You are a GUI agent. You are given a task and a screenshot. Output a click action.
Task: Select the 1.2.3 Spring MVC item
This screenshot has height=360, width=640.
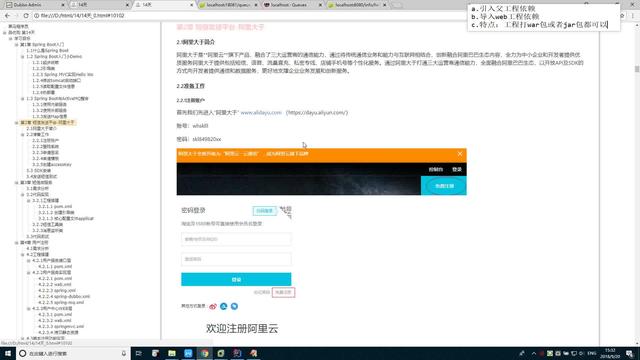click(x=62, y=75)
